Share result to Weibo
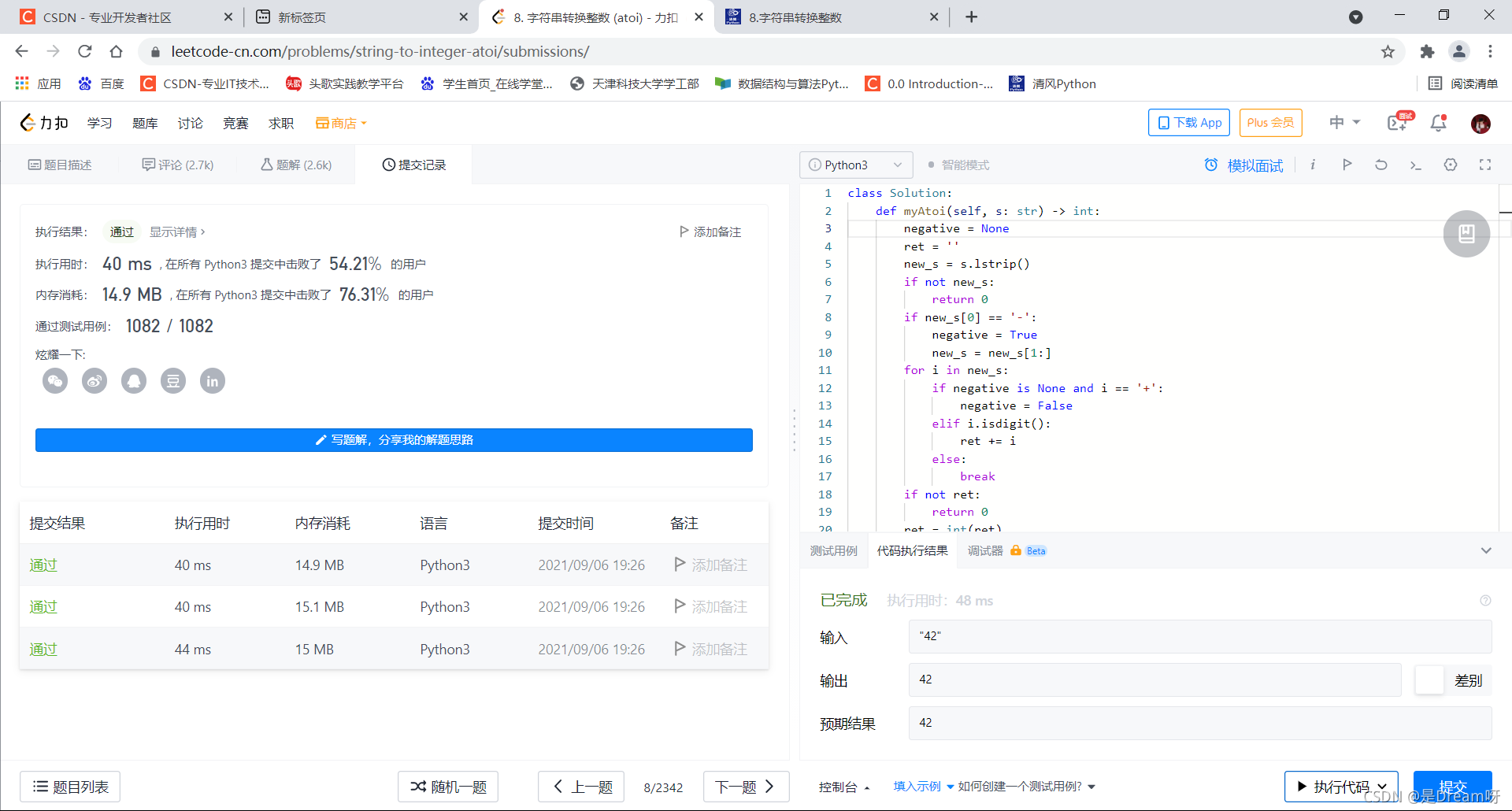Image resolution: width=1512 pixels, height=811 pixels. tap(94, 381)
